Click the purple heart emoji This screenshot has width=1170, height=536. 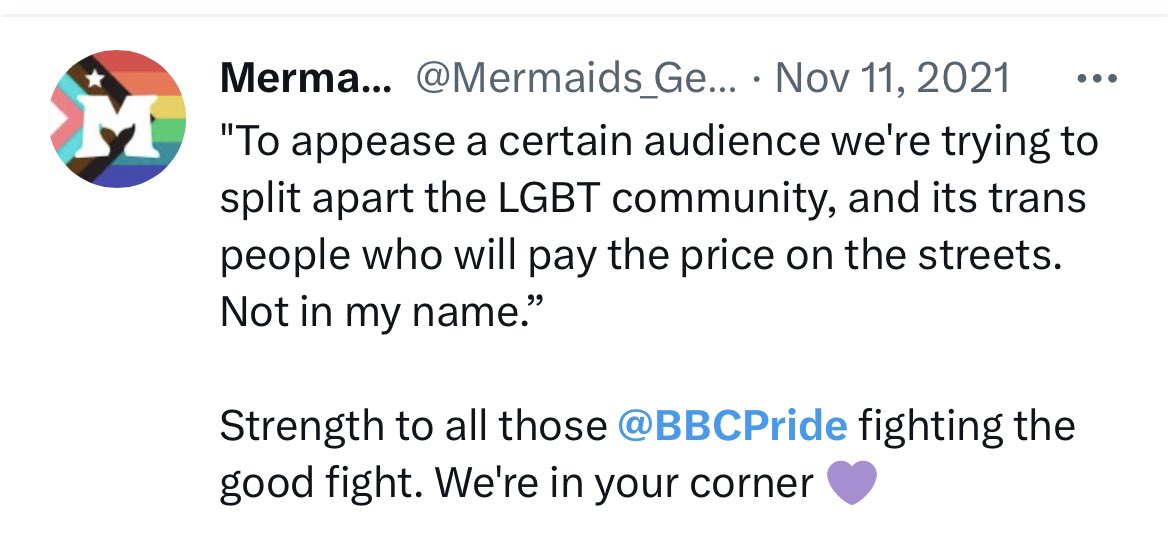(853, 484)
